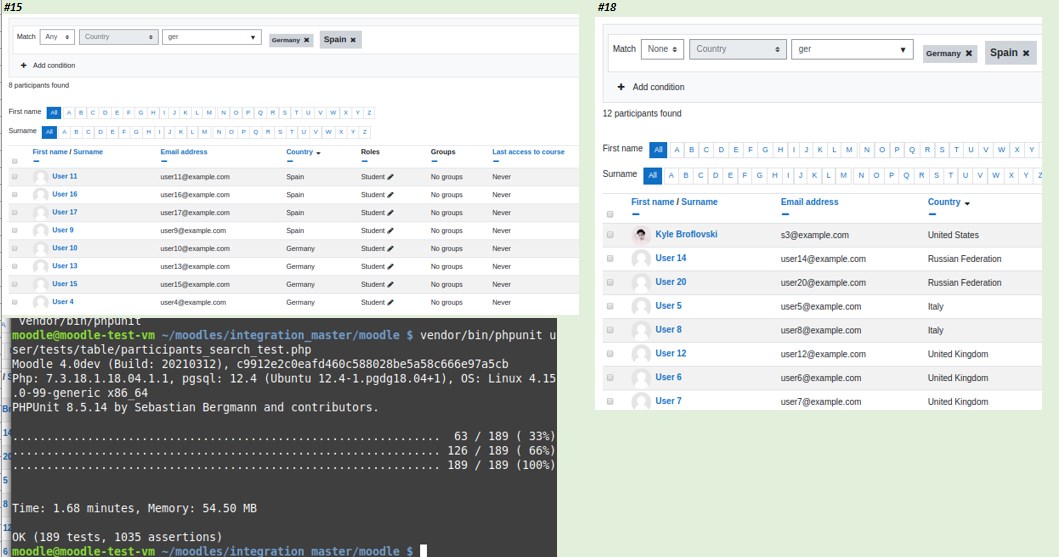Edit roles pencil for User 4

pyautogui.click(x=390, y=302)
